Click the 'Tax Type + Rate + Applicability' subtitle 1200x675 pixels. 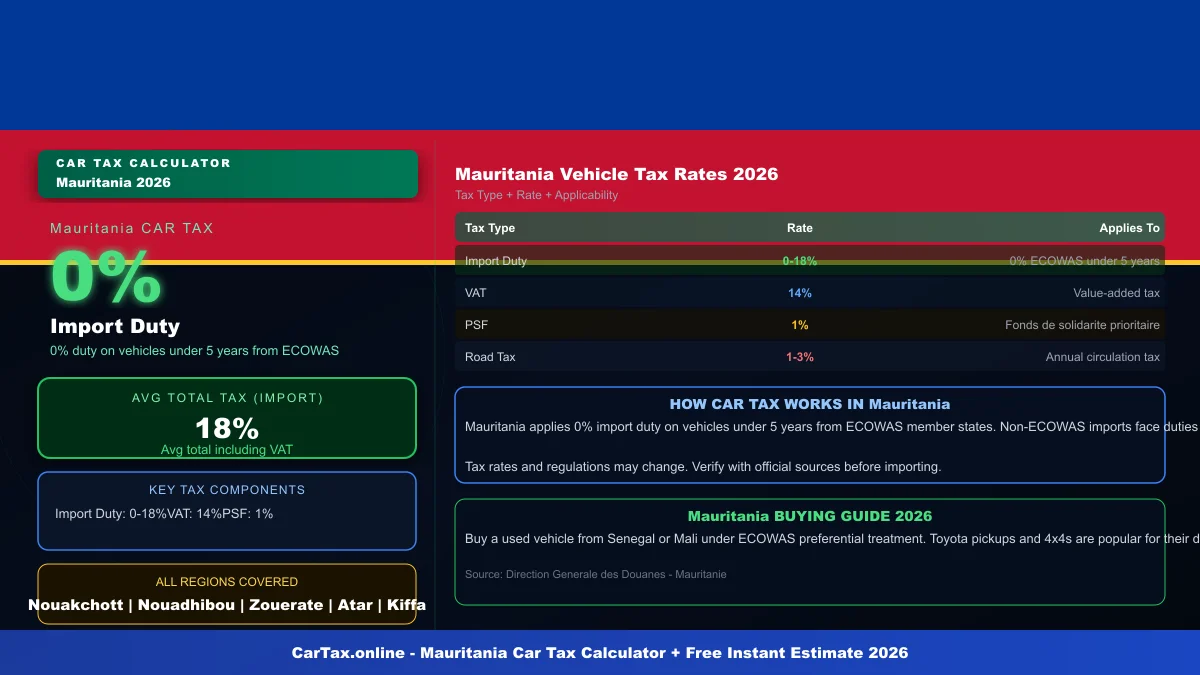(x=536, y=195)
